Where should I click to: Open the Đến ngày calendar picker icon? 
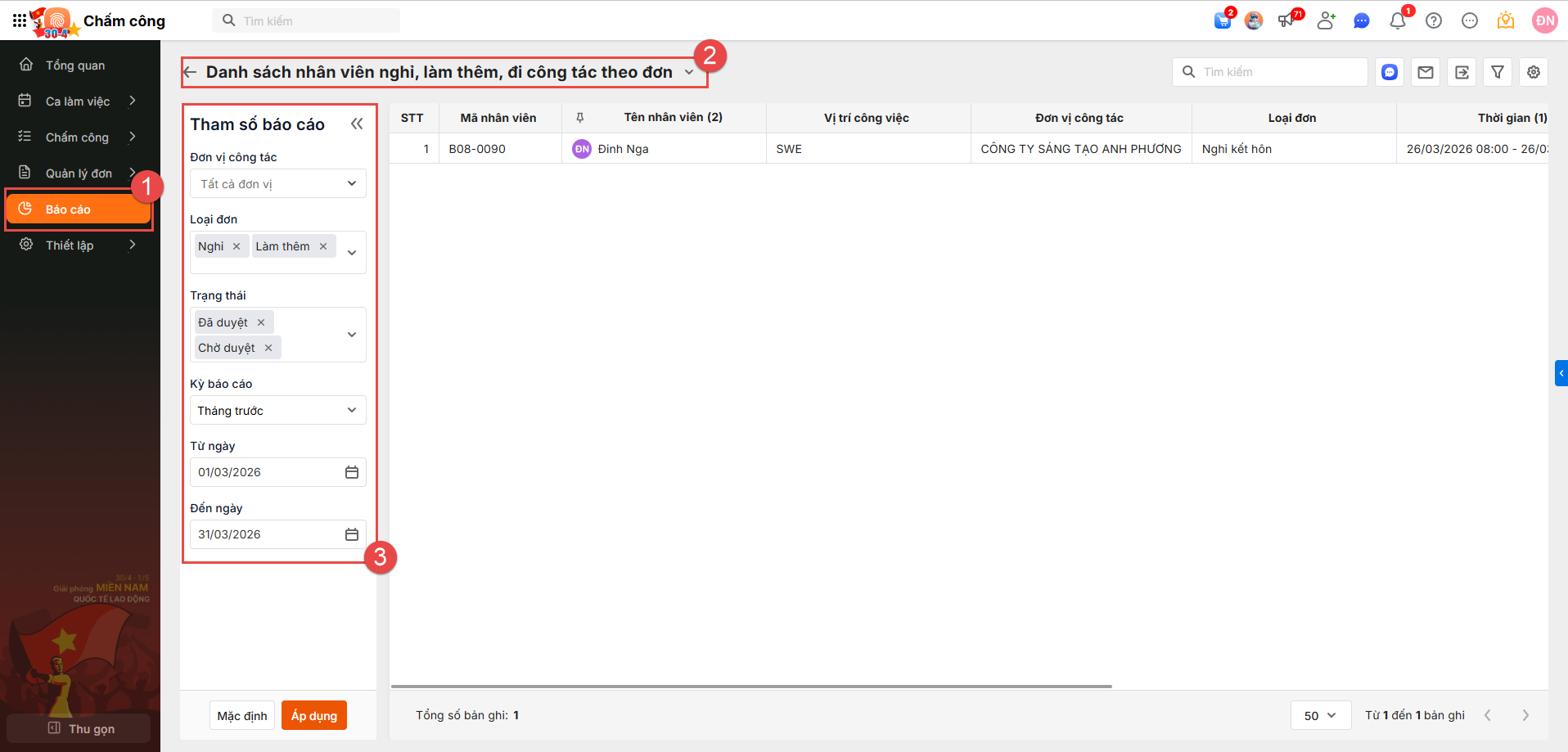(352, 534)
